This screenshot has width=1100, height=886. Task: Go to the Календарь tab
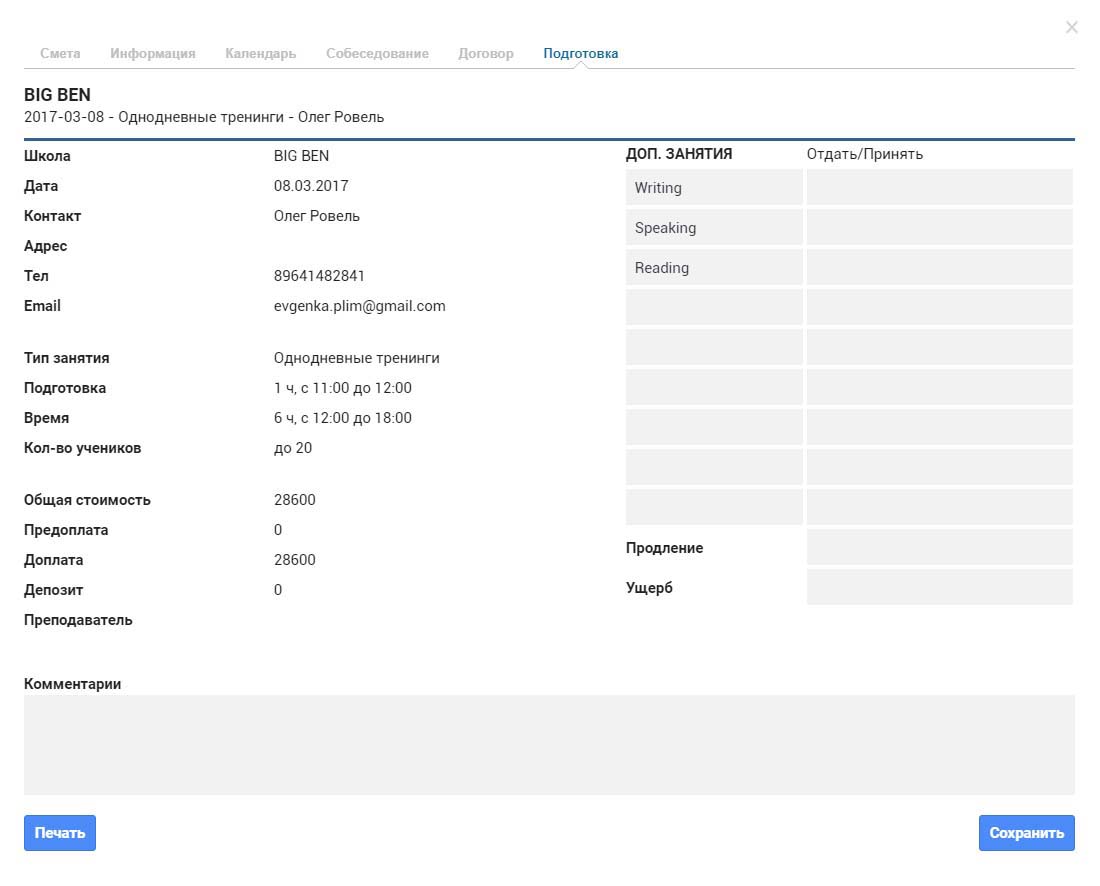pyautogui.click(x=260, y=53)
